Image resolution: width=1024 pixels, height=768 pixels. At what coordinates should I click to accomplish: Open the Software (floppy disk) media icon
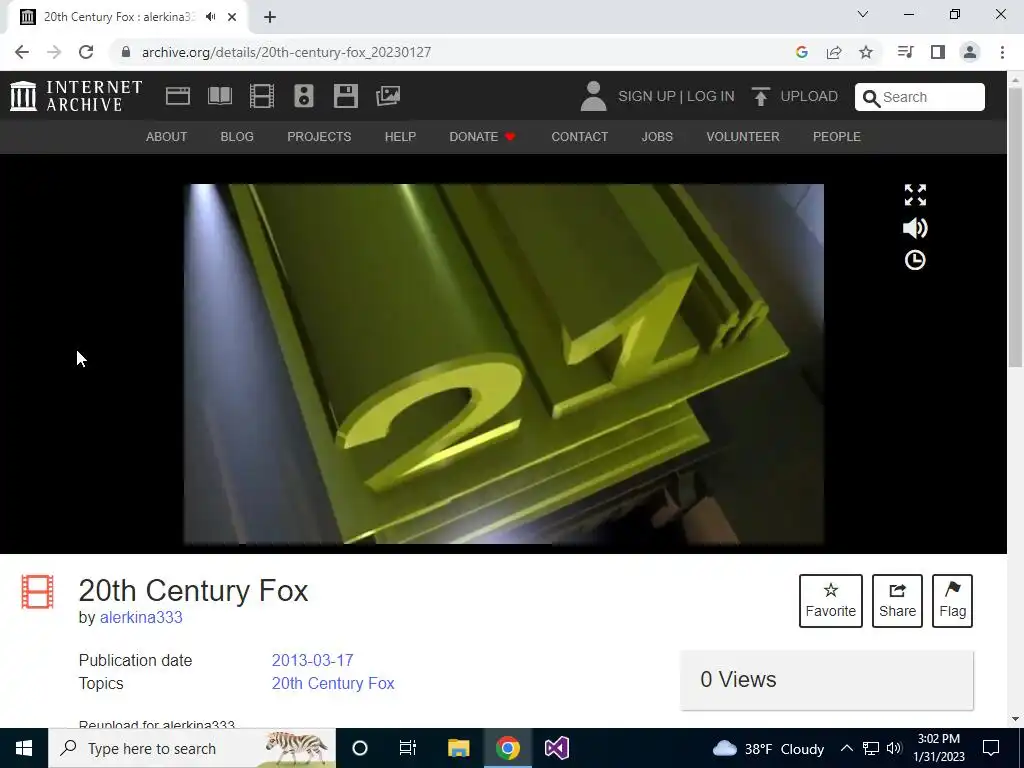pyautogui.click(x=345, y=96)
